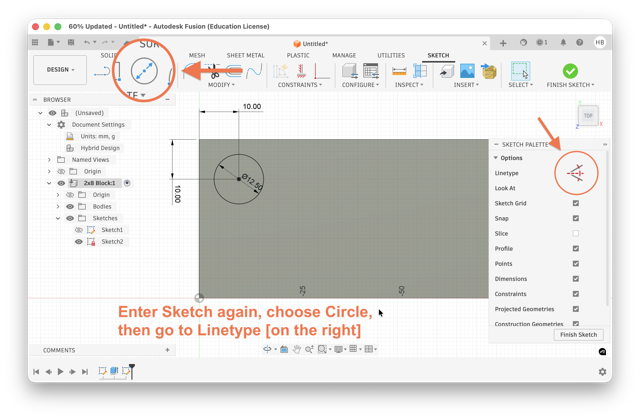Uncheck the Dimensions checkbox

coord(576,279)
